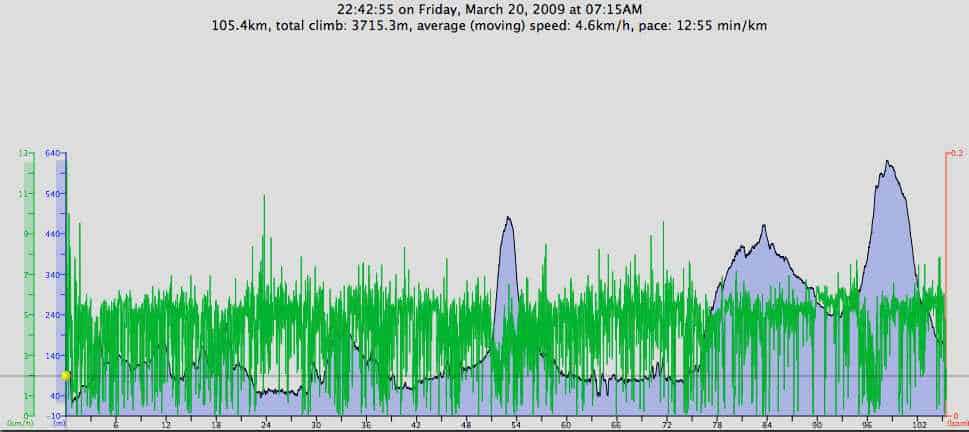The width and height of the screenshot is (969, 432).
Task: Click the tallest elevation peak above 96 km
Action: click(x=887, y=162)
